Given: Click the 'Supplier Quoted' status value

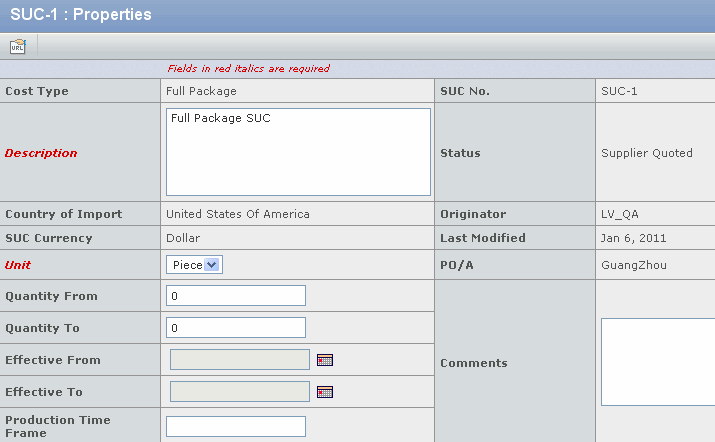Looking at the screenshot, I should pyautogui.click(x=646, y=153).
